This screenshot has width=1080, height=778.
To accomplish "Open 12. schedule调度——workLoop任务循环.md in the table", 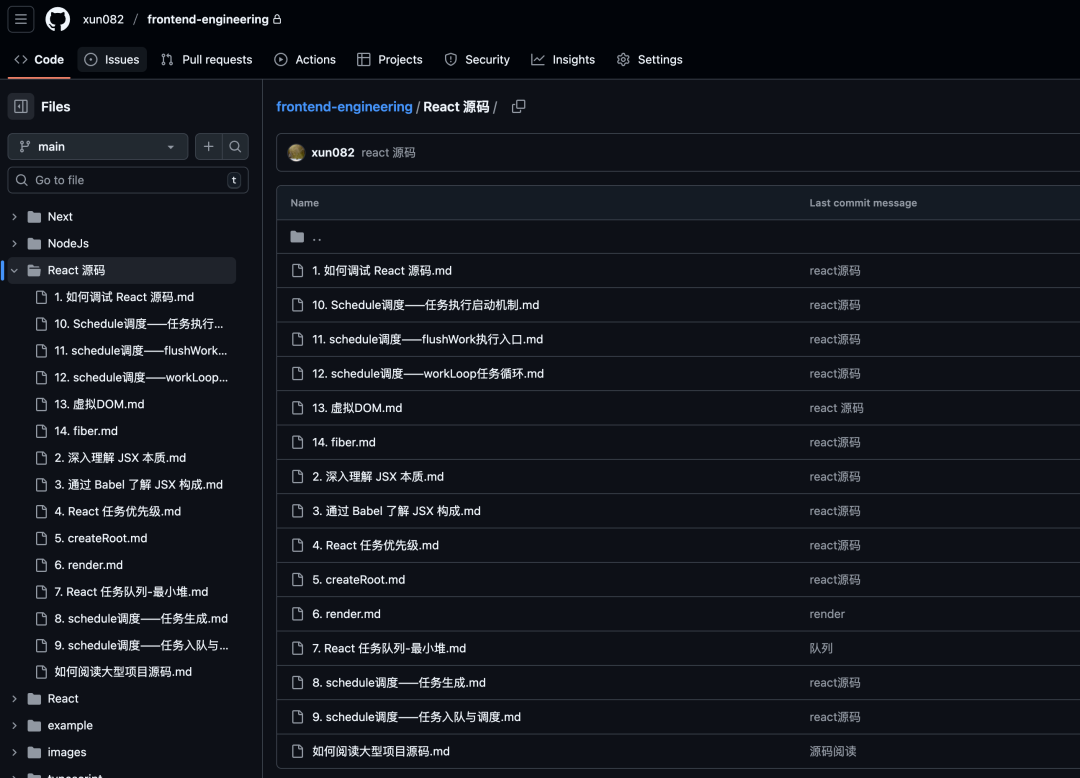I will point(428,374).
